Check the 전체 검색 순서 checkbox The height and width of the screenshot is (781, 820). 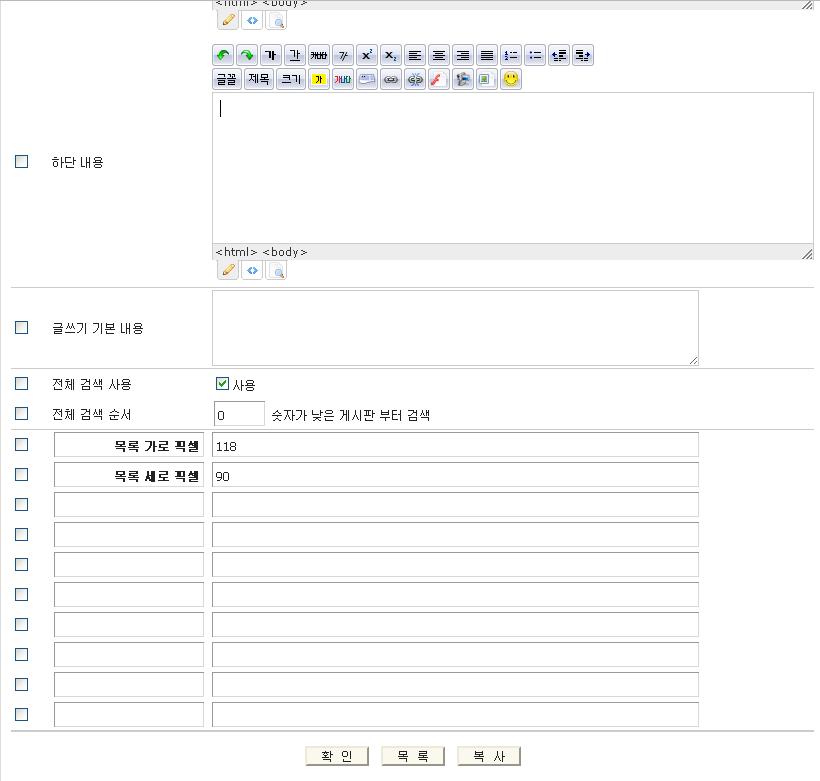[x=21, y=413]
